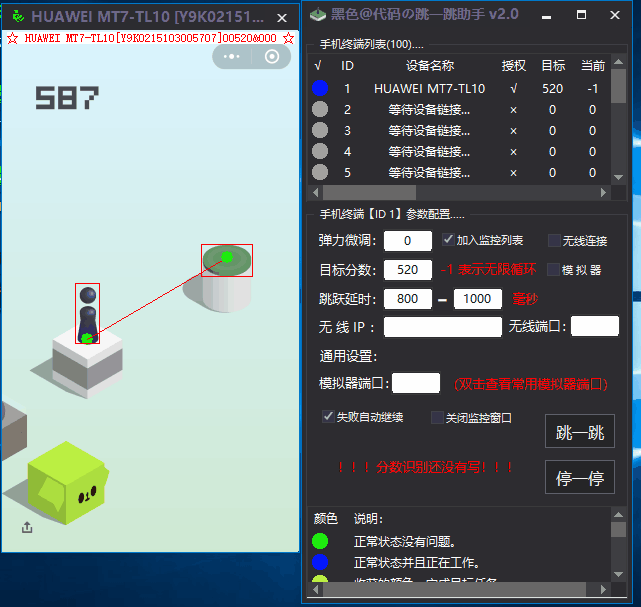Disable the 失败自动继续 checkbox
The height and width of the screenshot is (607, 641).
(x=328, y=417)
